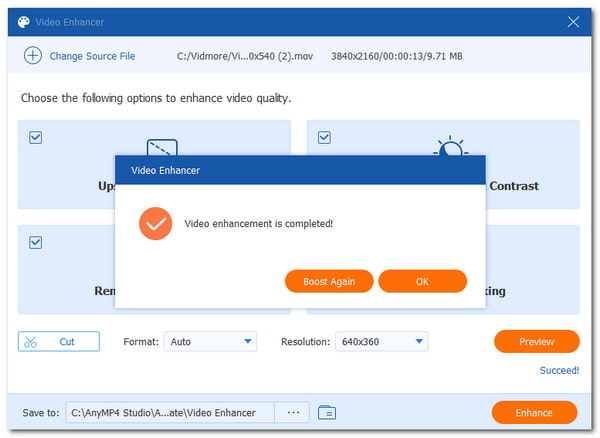Click the Save to path input field
The image size is (600, 438).
click(170, 412)
